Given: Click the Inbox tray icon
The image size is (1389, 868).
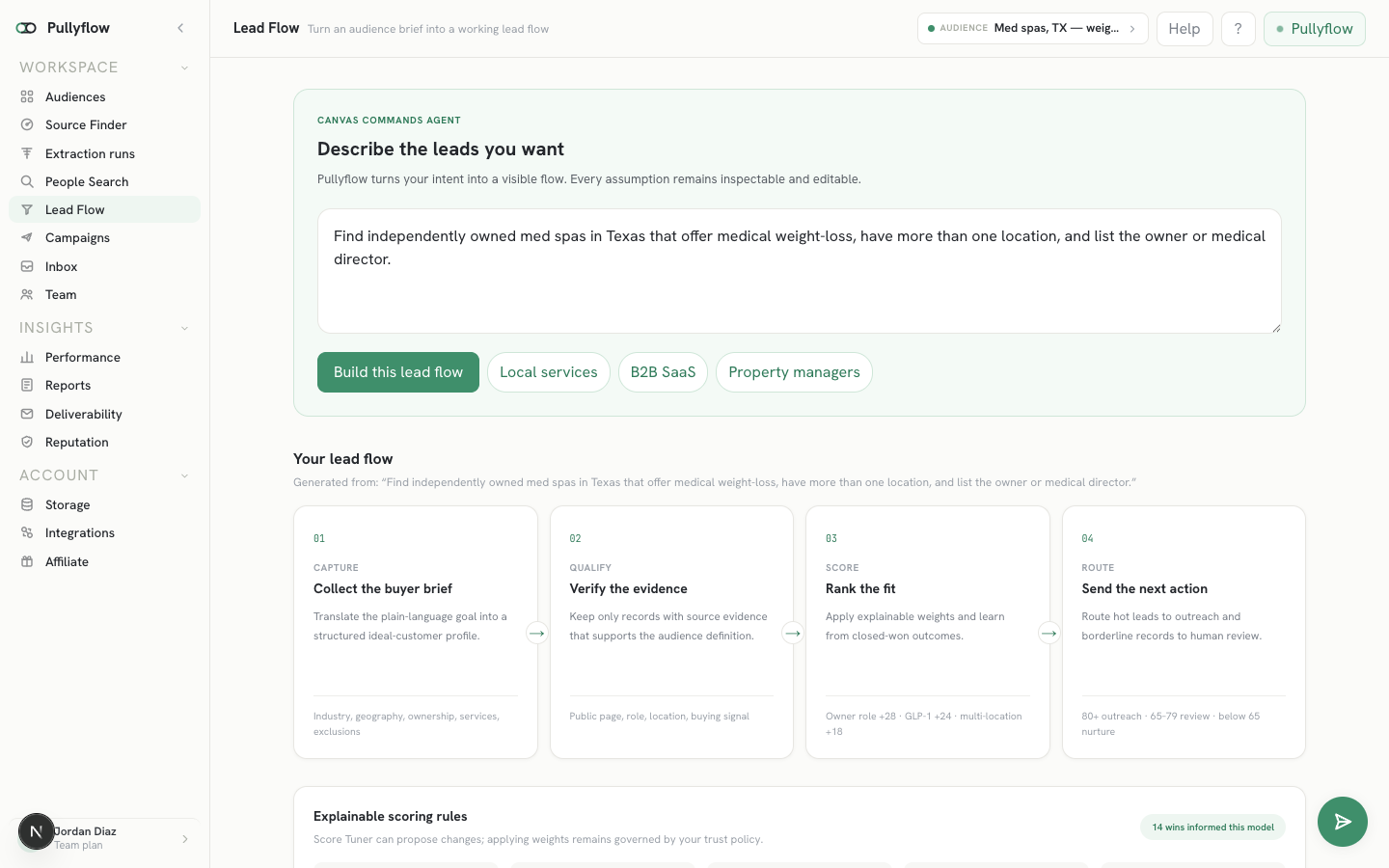Looking at the screenshot, I should pos(27,266).
